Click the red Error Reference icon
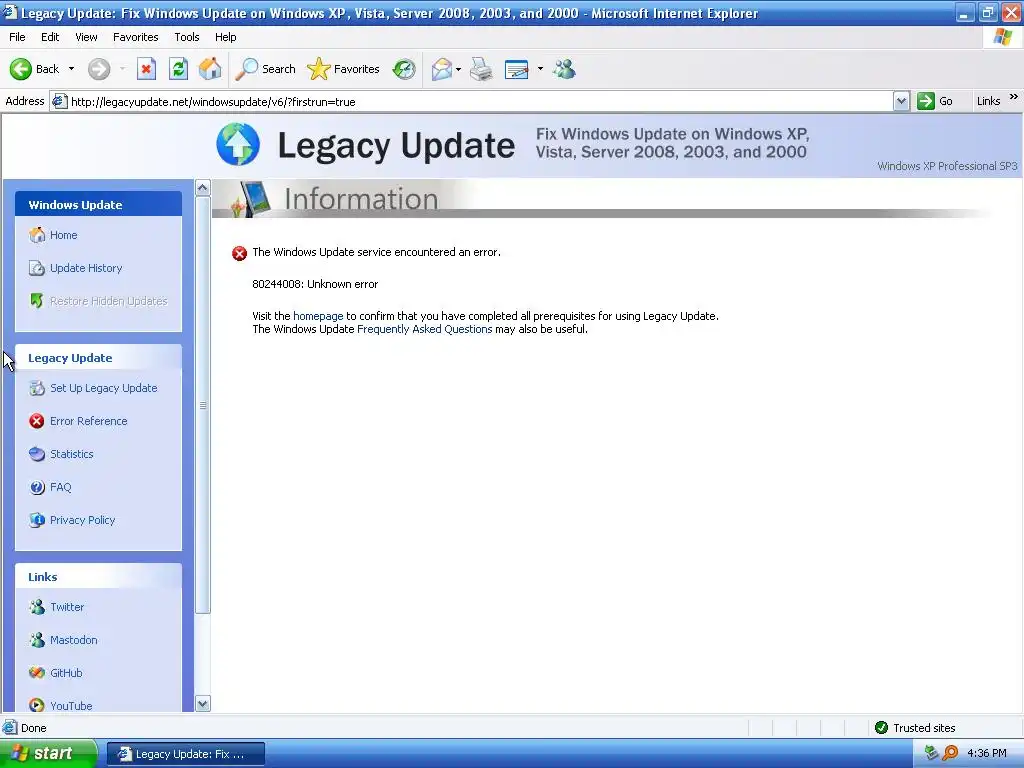This screenshot has height=768, width=1024. tap(37, 421)
